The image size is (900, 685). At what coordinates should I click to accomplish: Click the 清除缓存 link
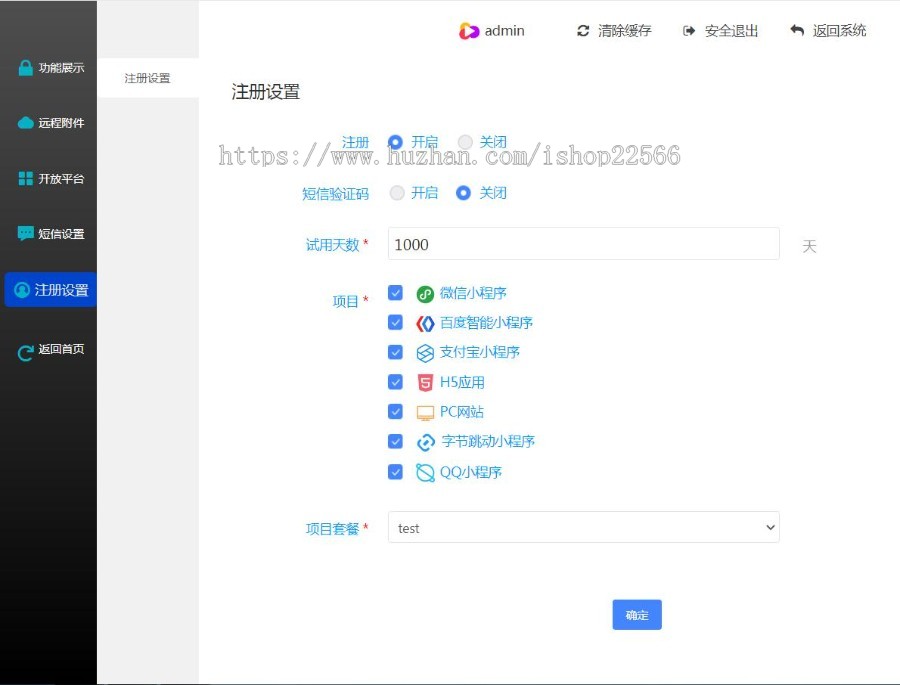click(624, 31)
